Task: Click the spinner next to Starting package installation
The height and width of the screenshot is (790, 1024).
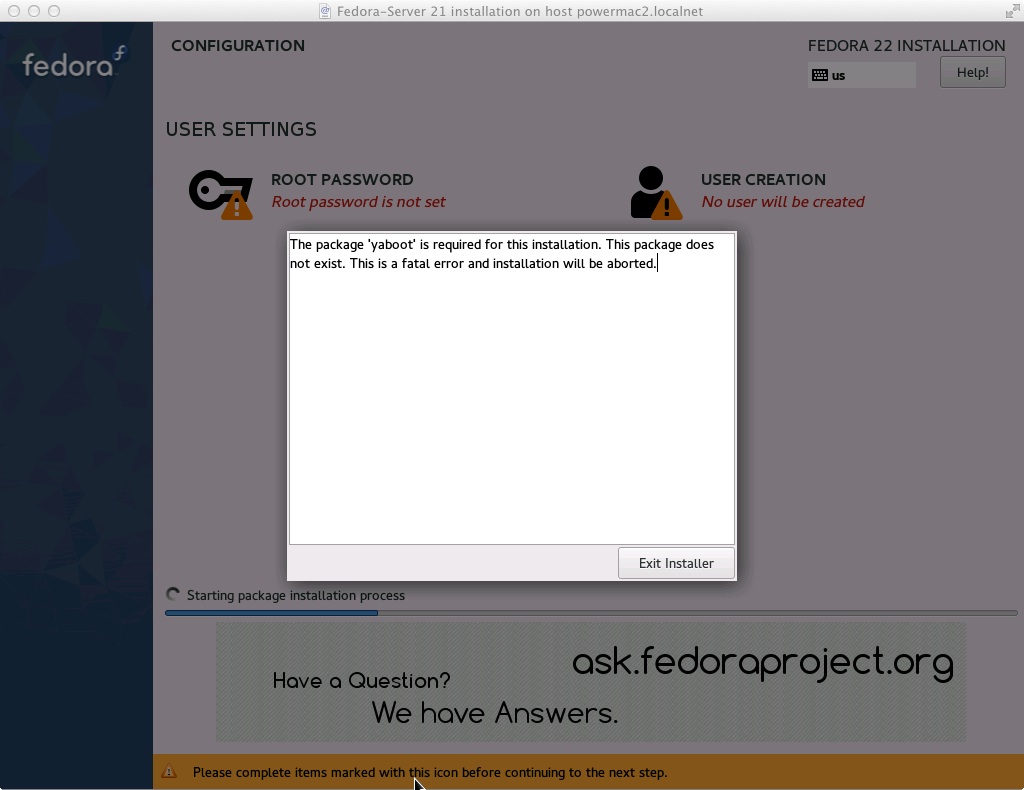Action: tap(173, 594)
